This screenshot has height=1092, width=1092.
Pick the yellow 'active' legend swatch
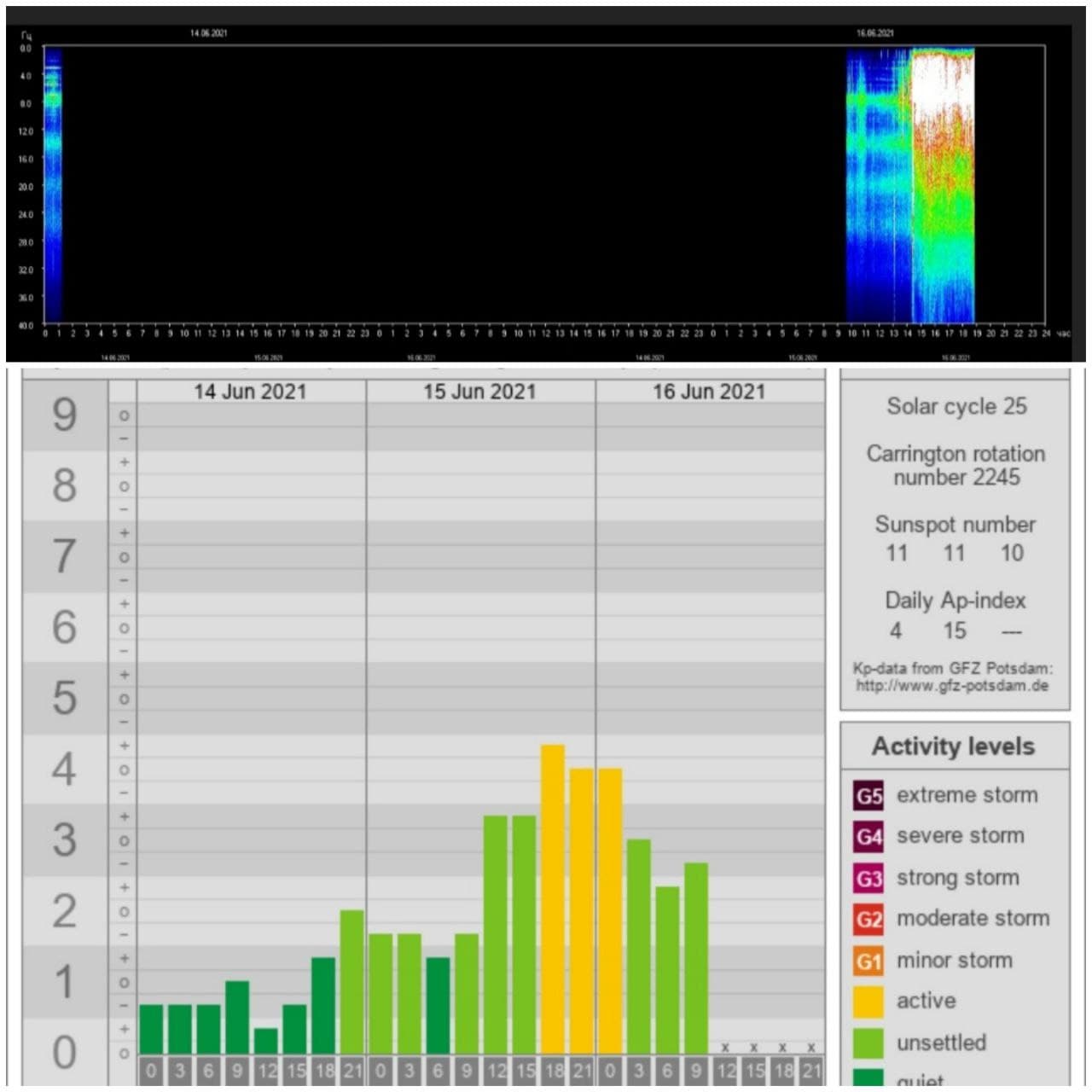(x=868, y=1002)
